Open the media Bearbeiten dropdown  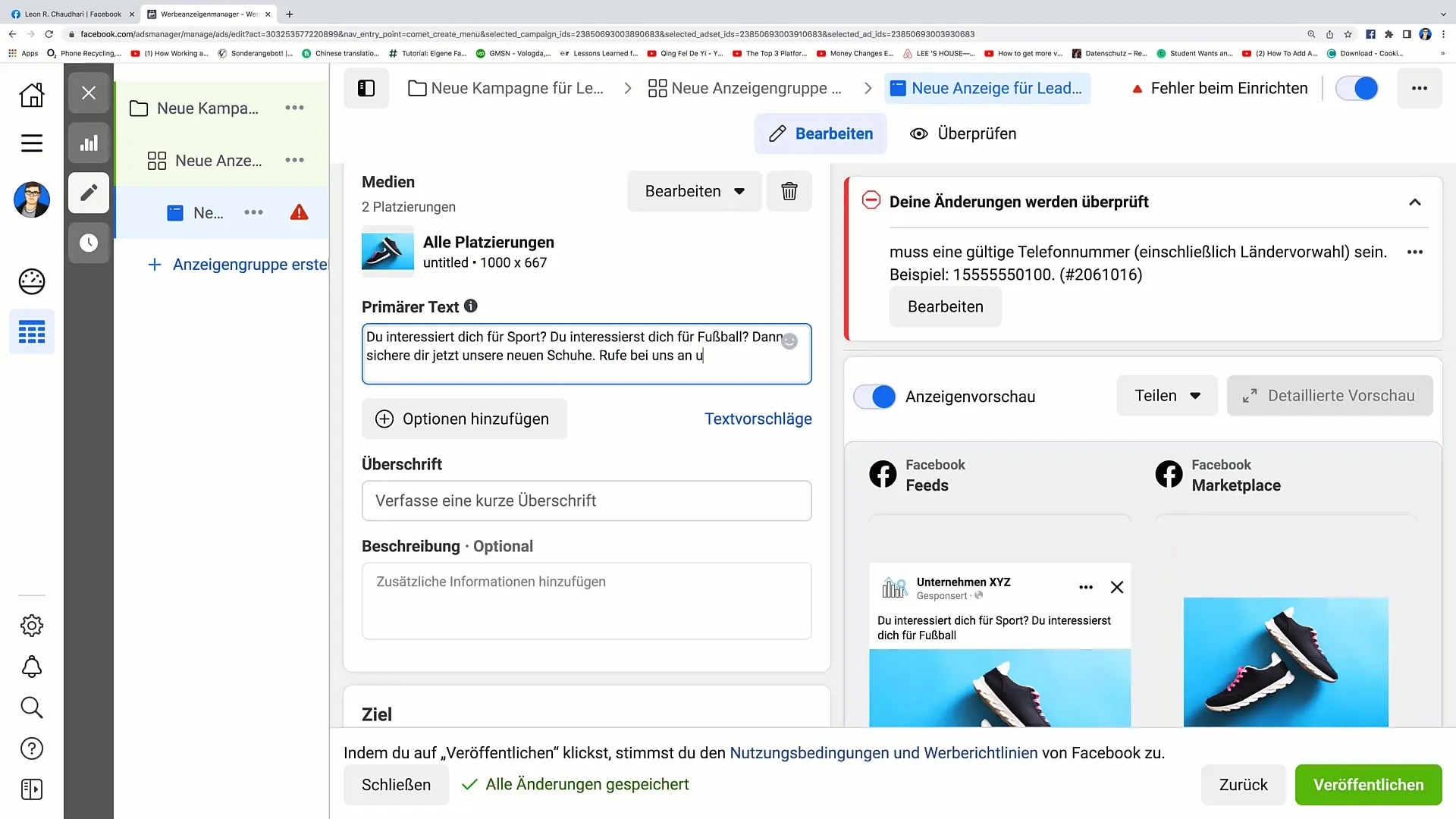coord(695,191)
